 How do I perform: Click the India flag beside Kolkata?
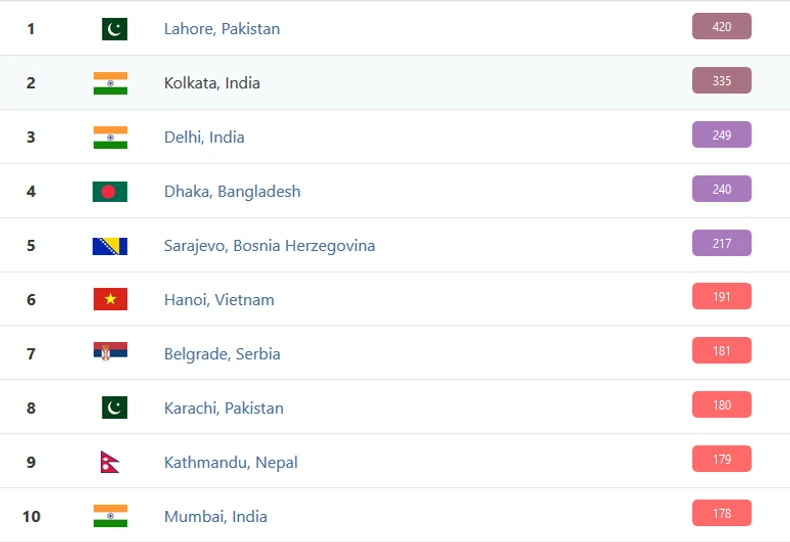coord(110,83)
